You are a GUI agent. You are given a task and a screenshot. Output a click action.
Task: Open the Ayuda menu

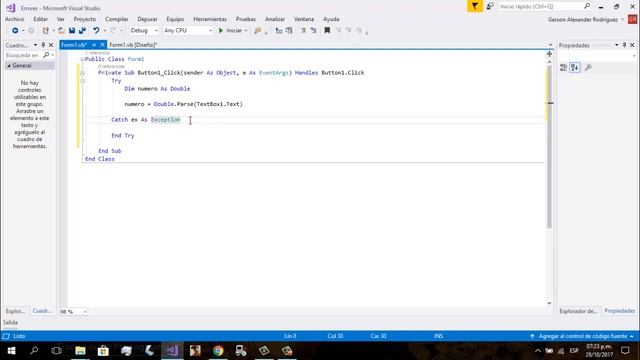coord(331,19)
